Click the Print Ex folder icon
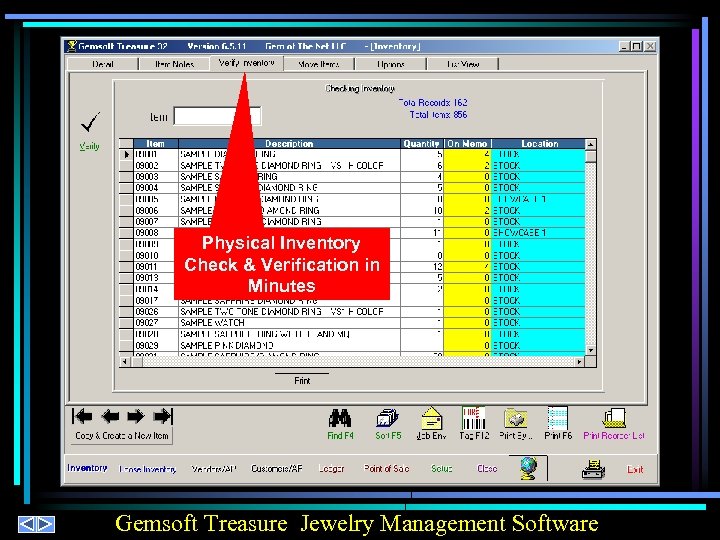The height and width of the screenshot is (540, 720). 516,418
